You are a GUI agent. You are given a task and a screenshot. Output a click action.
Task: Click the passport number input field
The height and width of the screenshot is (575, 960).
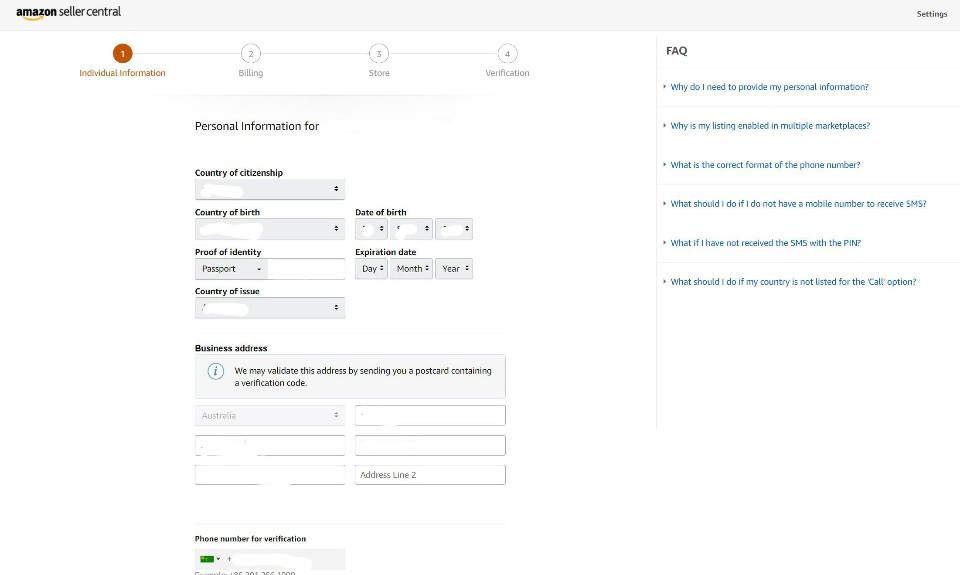click(x=306, y=268)
